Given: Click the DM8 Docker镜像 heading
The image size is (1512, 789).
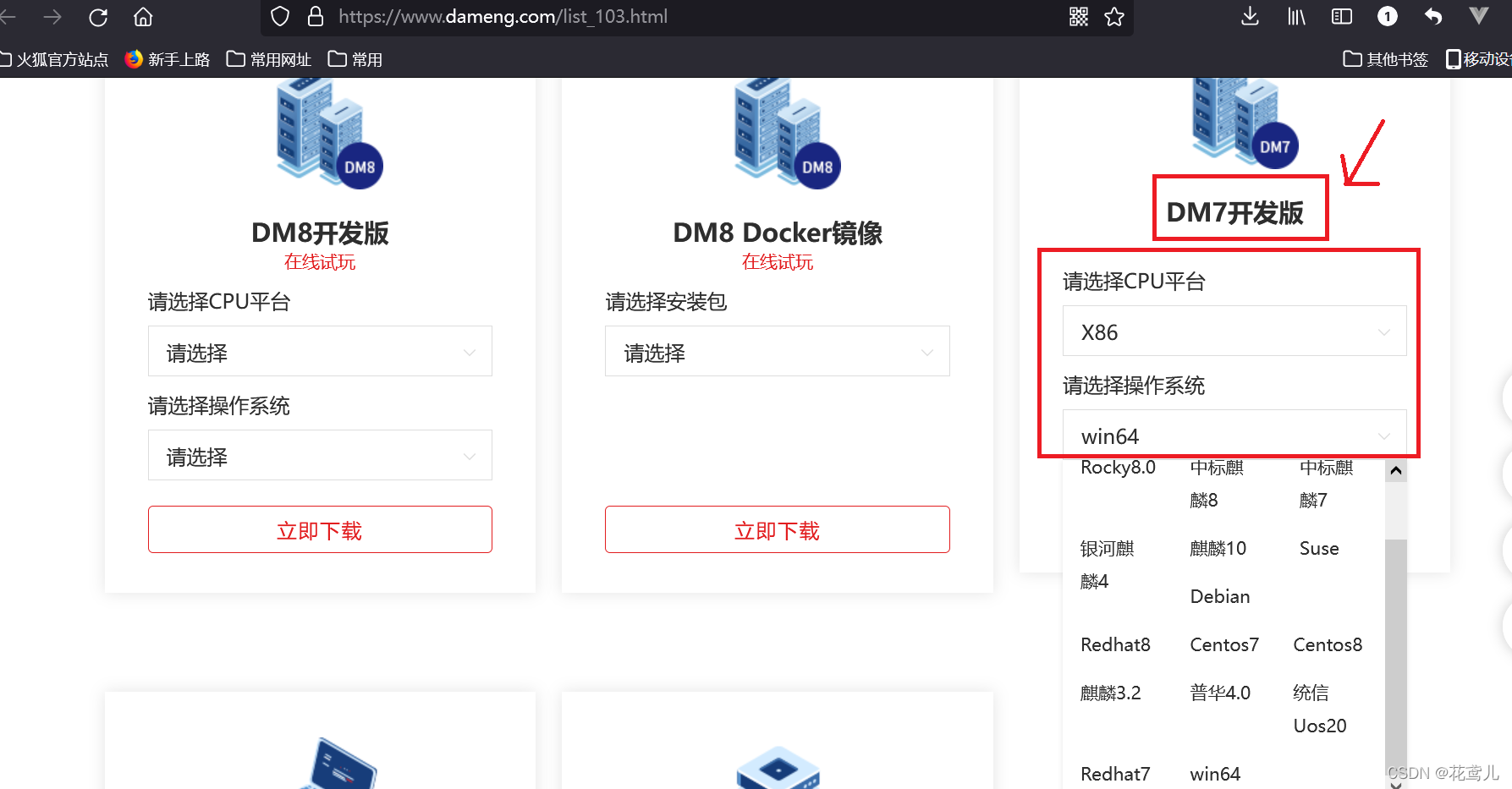Looking at the screenshot, I should click(x=778, y=233).
